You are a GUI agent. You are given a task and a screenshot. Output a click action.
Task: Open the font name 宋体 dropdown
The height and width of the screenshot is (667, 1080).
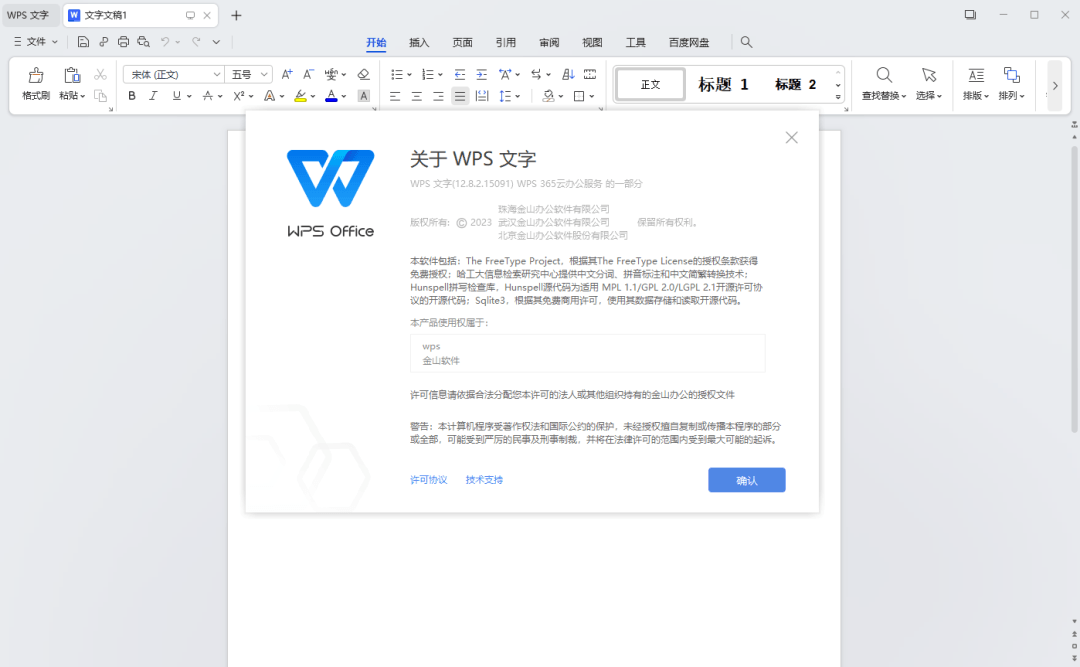[217, 74]
